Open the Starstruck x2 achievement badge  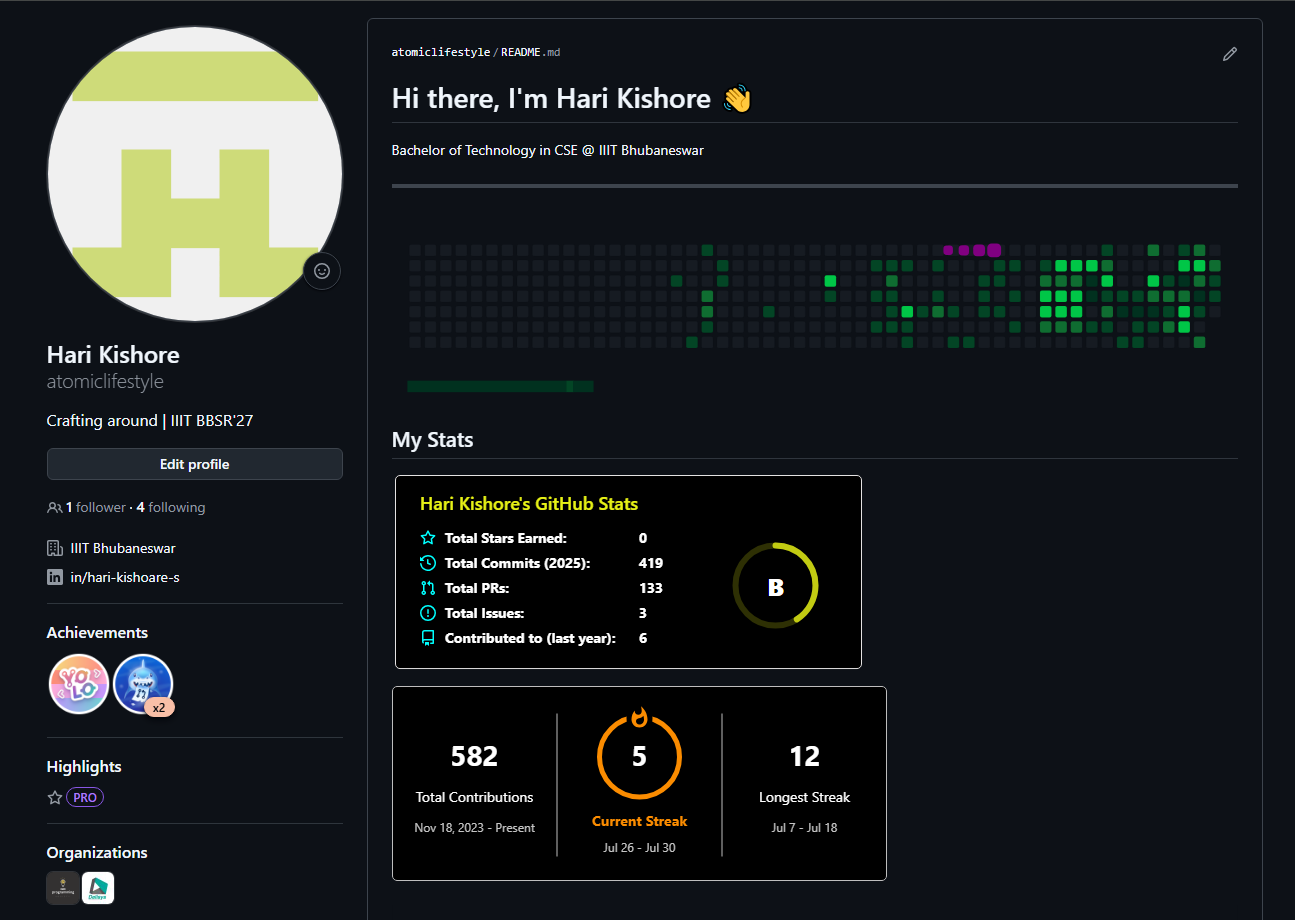[x=143, y=684]
